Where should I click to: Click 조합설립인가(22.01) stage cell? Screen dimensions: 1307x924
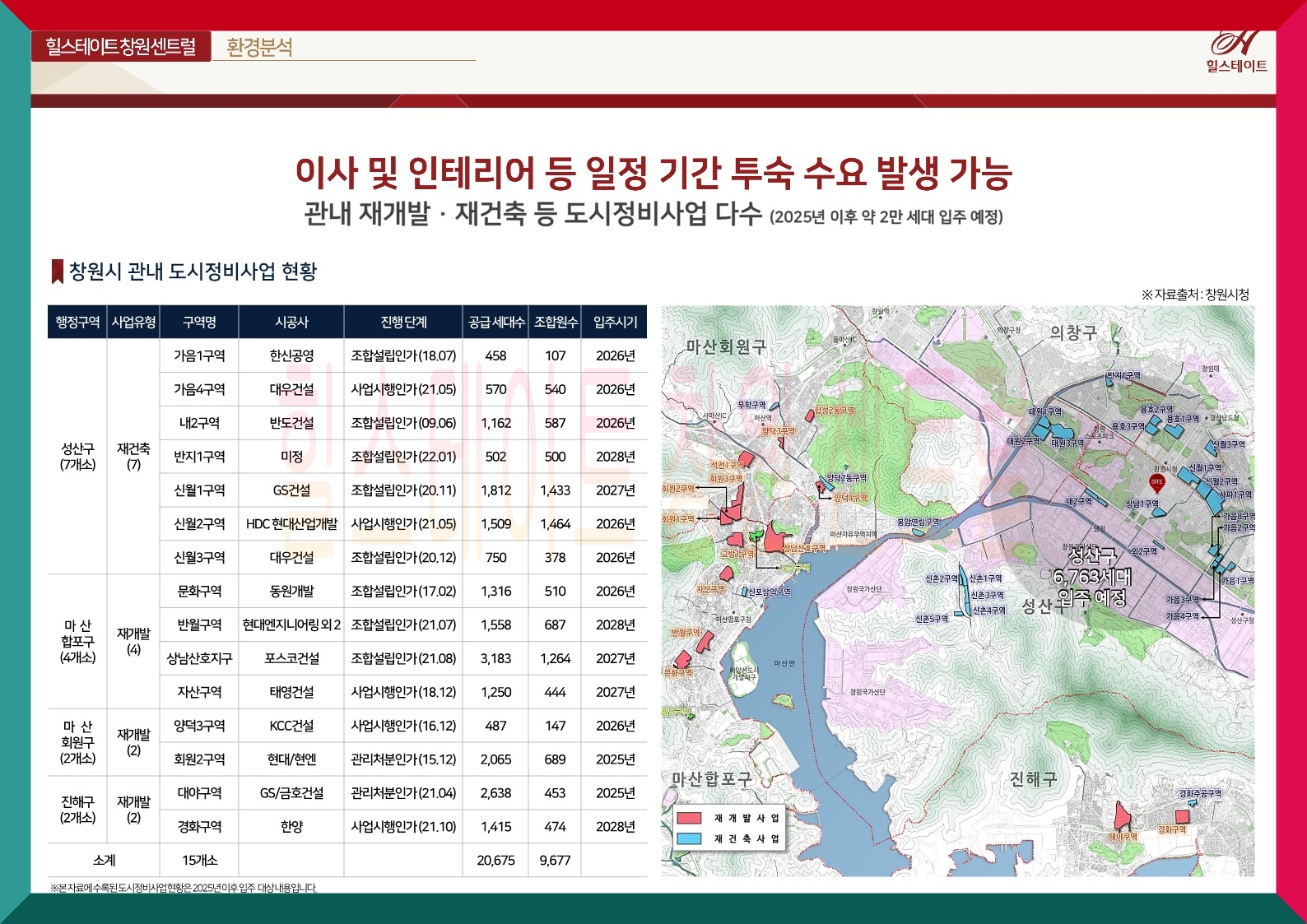[403, 457]
